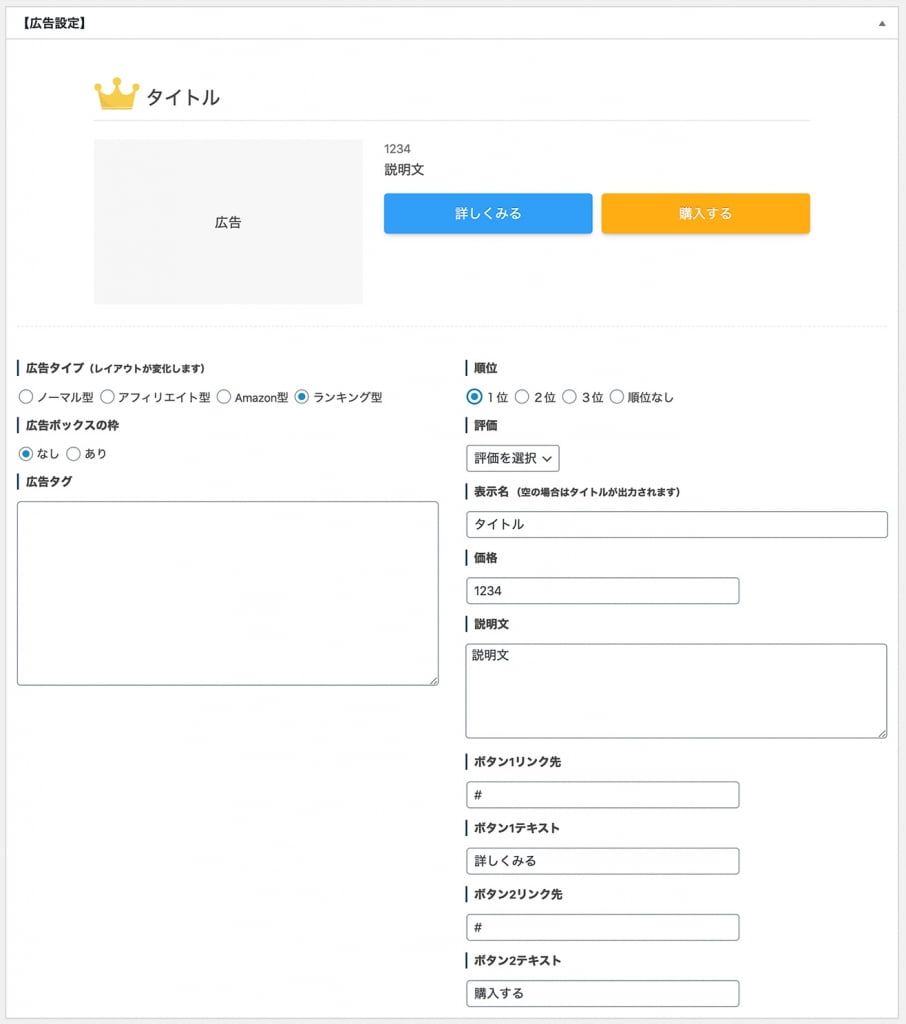Select the ランキング型 ad type
This screenshot has width=906, height=1024.
coord(302,396)
